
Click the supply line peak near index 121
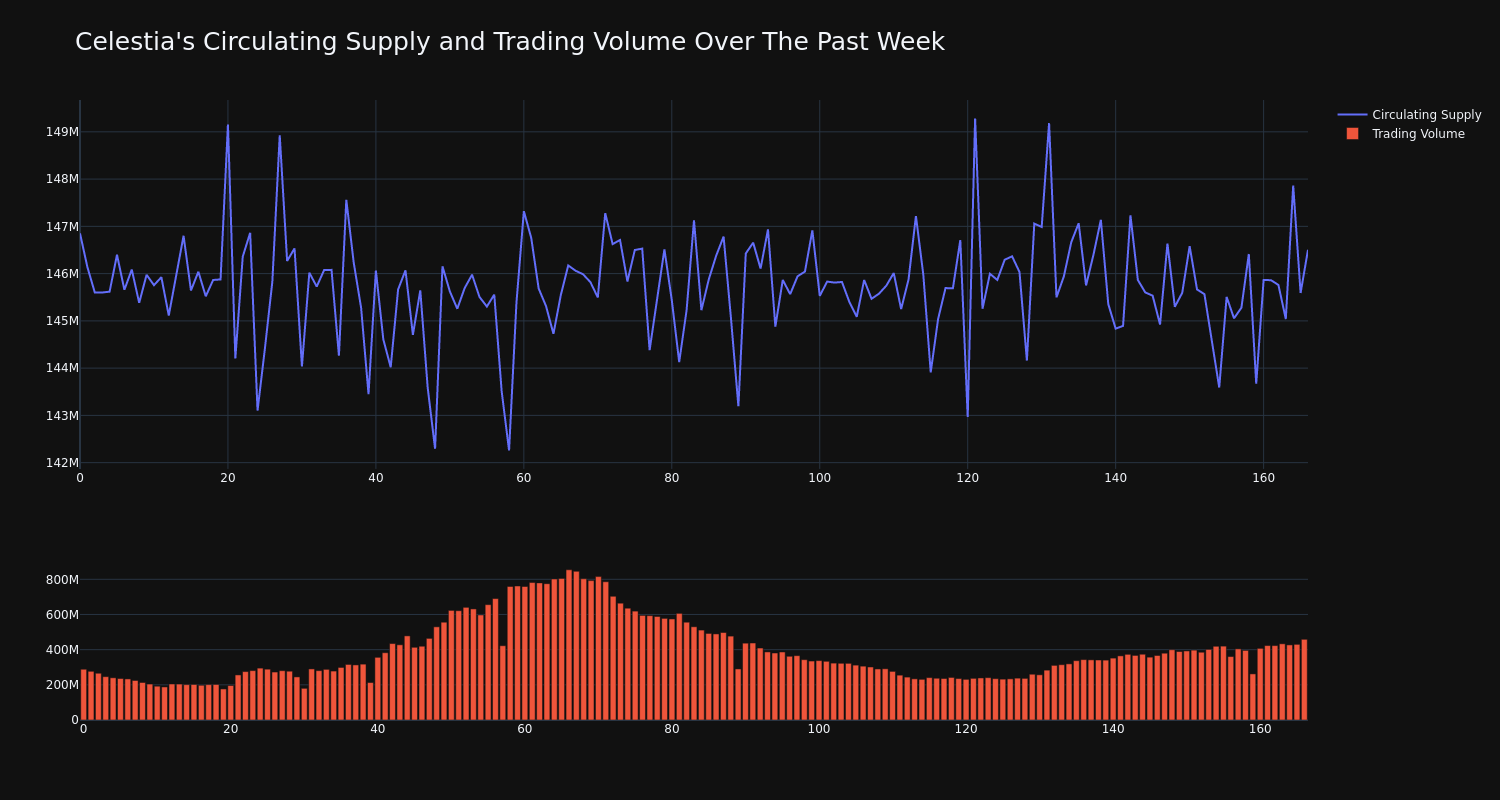click(975, 119)
